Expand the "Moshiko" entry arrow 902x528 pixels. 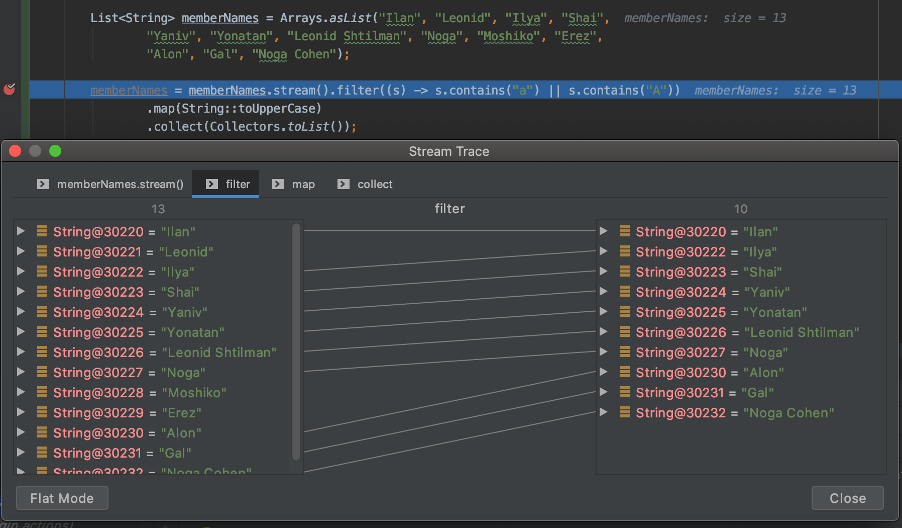click(x=22, y=393)
